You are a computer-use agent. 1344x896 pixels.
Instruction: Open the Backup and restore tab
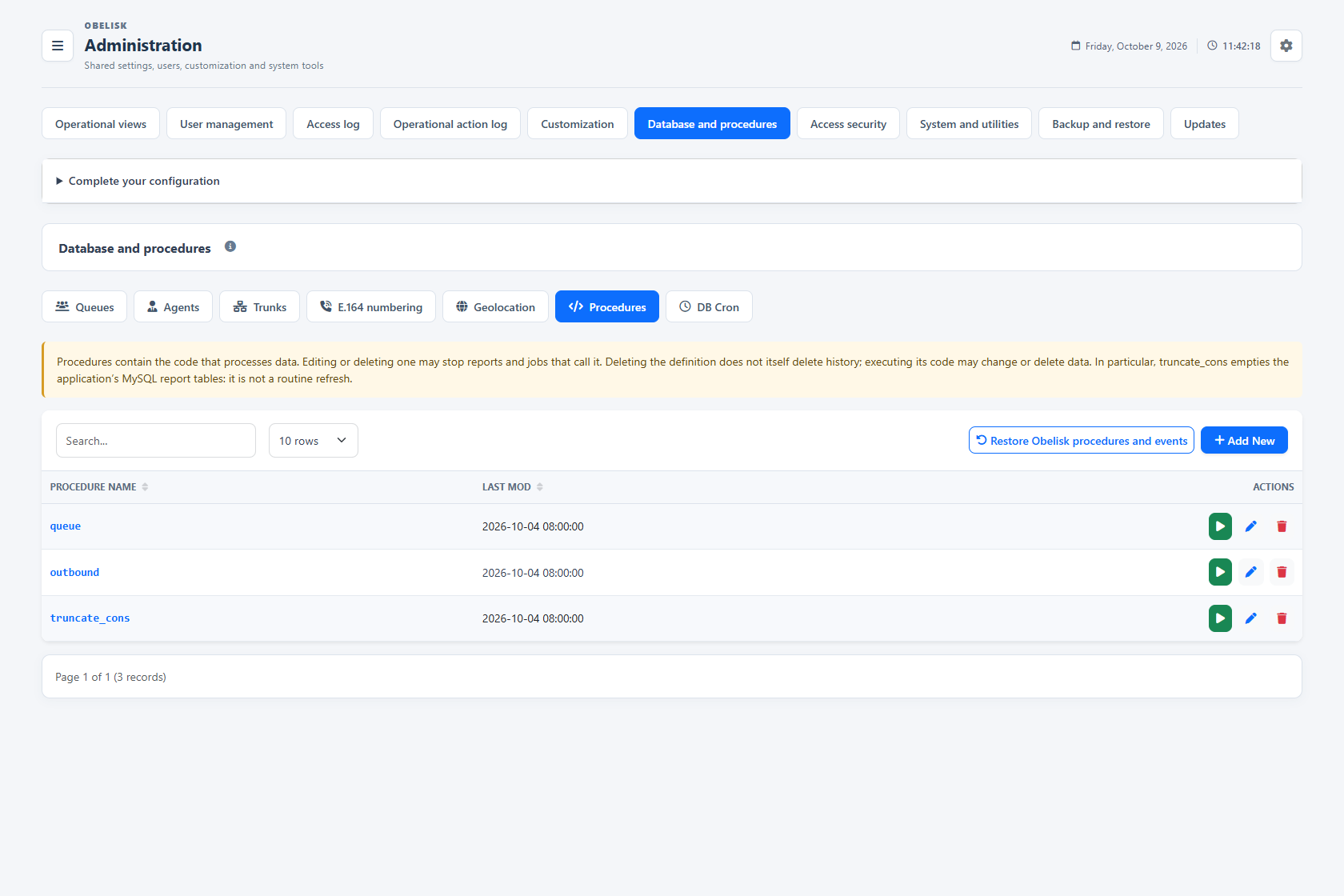(1101, 123)
